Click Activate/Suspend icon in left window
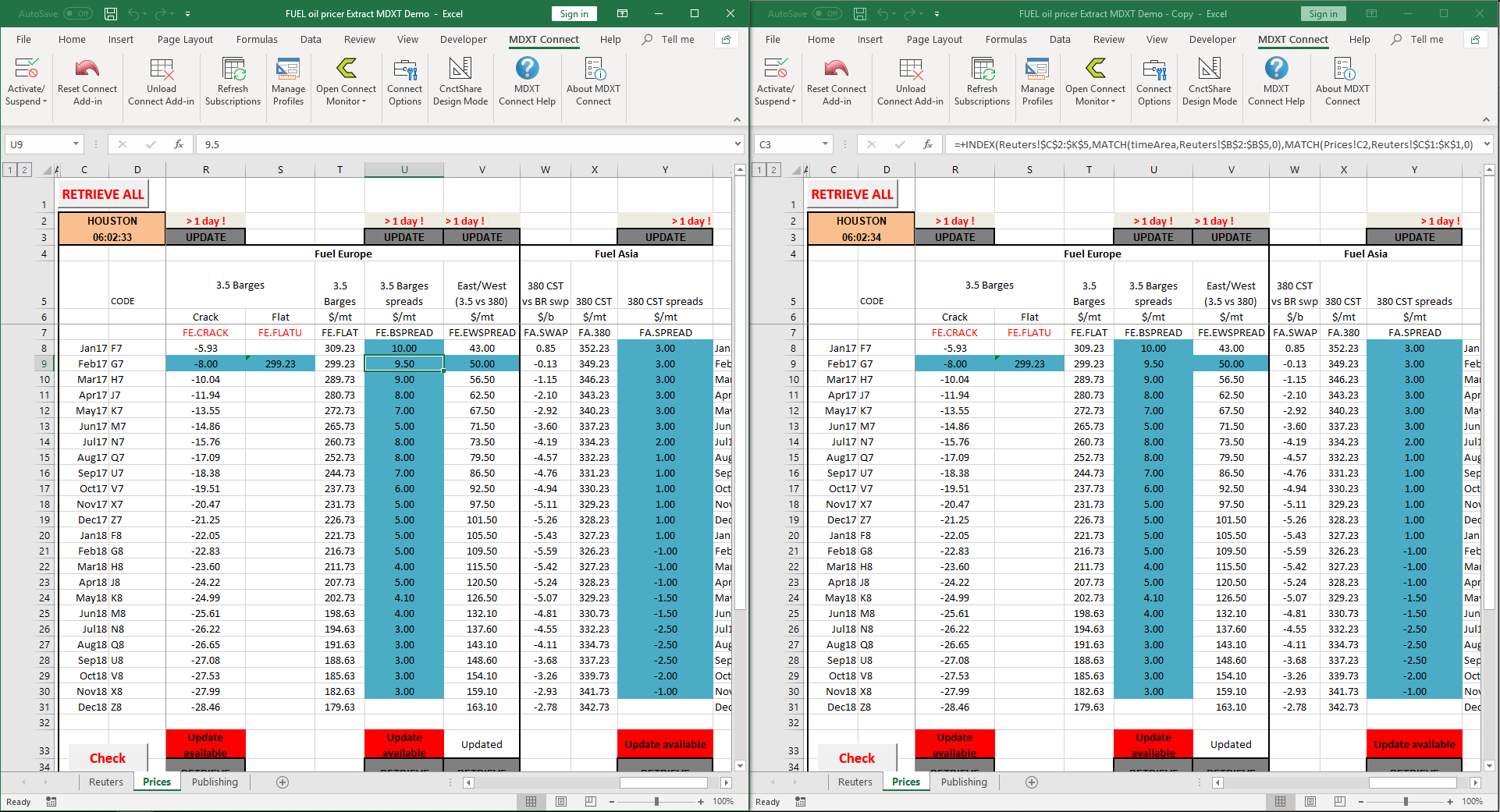The height and width of the screenshot is (812, 1500). pos(27,81)
